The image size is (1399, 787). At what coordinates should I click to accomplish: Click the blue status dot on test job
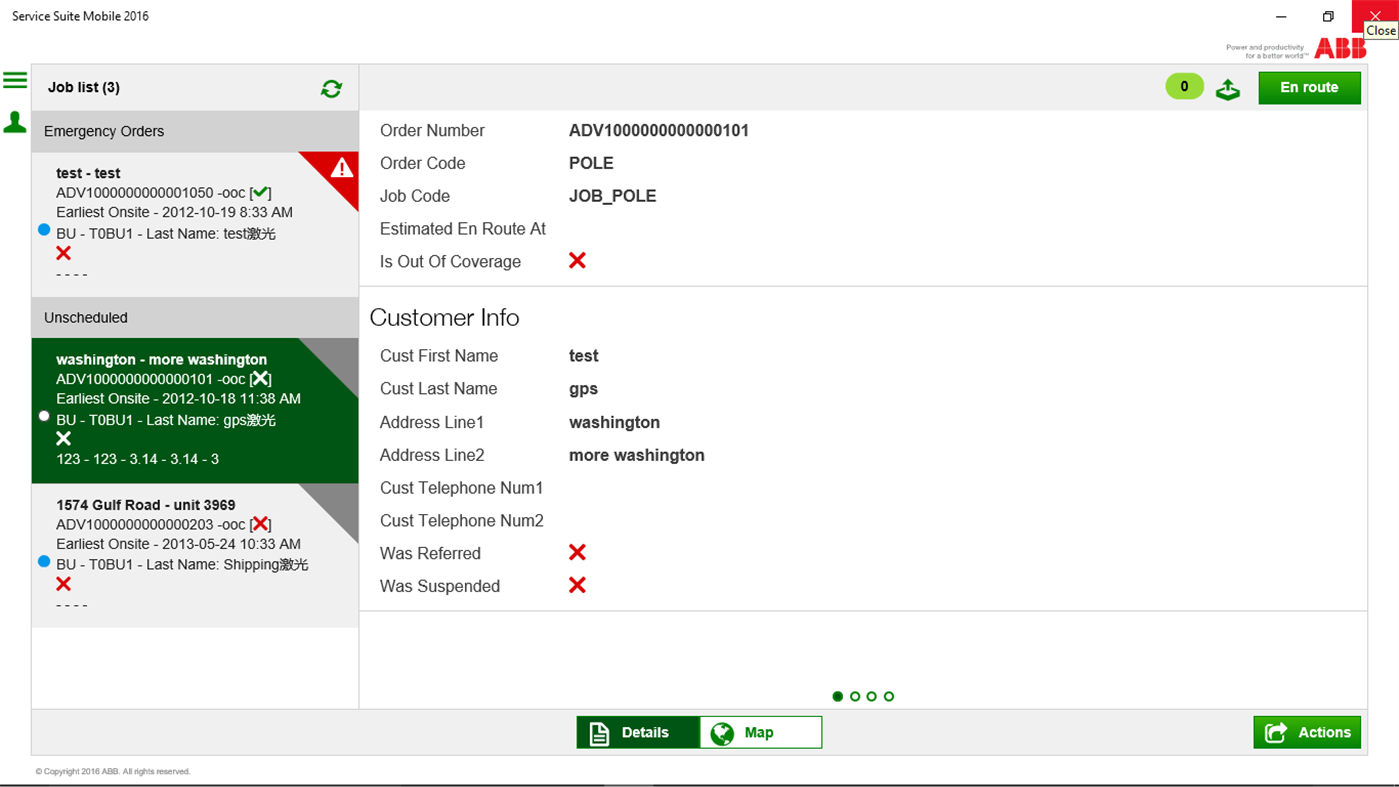[x=44, y=230]
